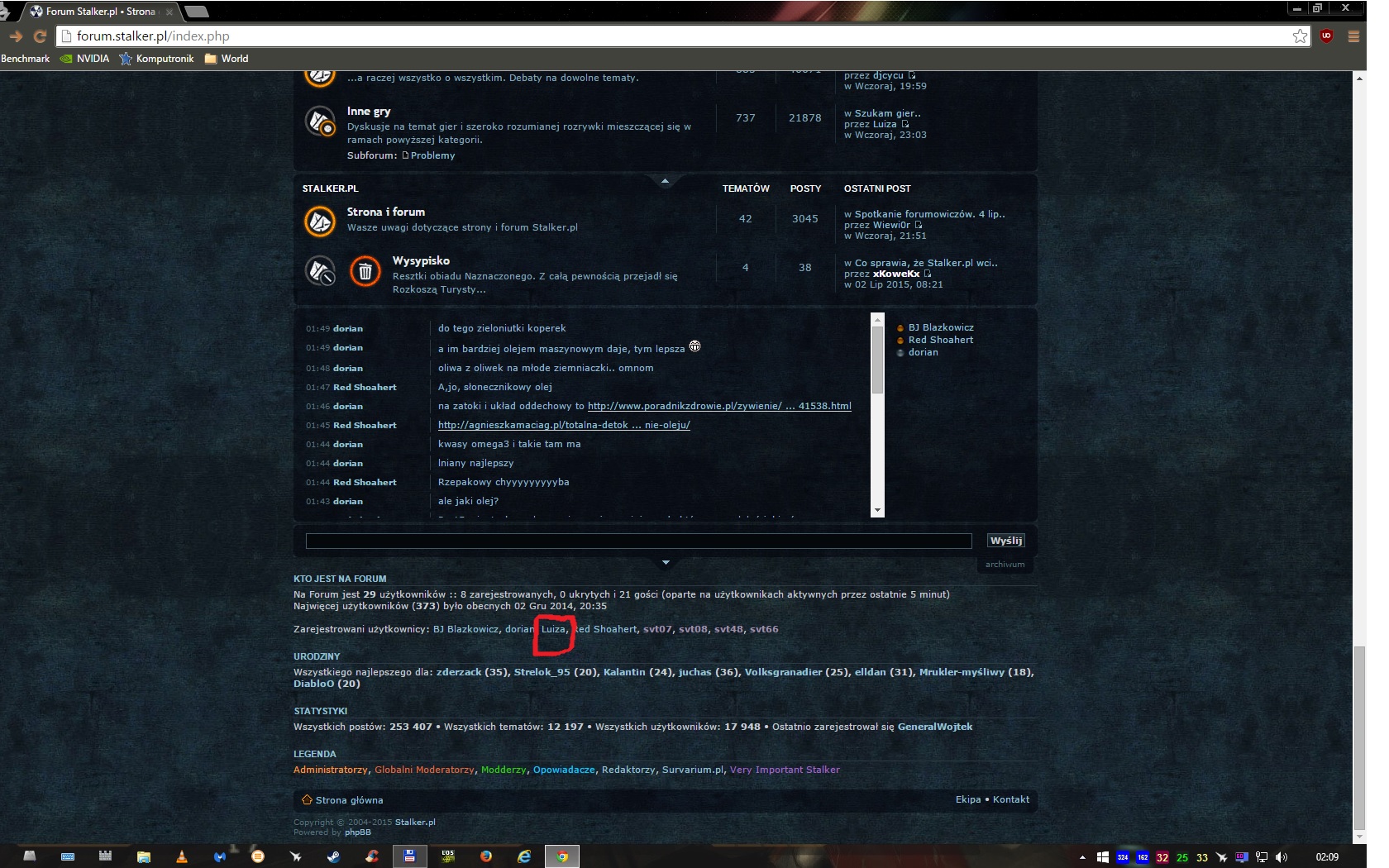Click the Wysypisko trash bin icon
1389x868 pixels.
click(x=365, y=271)
